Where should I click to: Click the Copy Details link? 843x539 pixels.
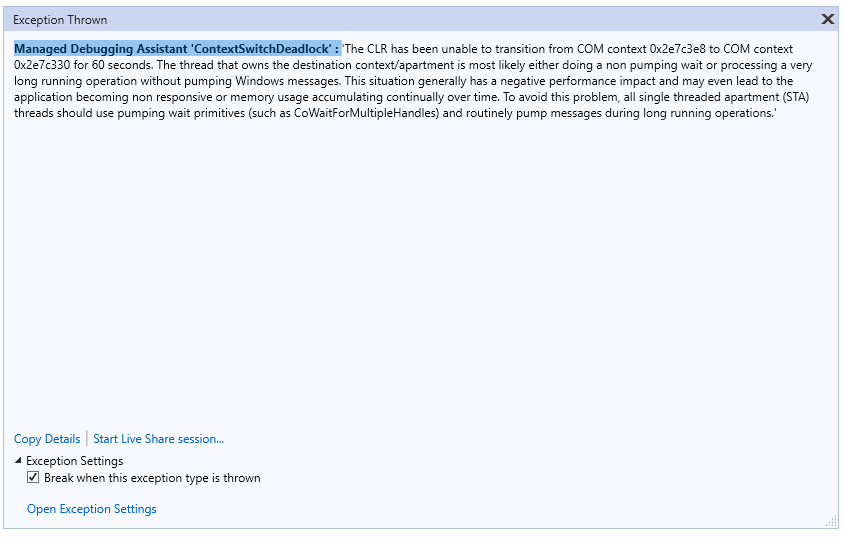(47, 439)
